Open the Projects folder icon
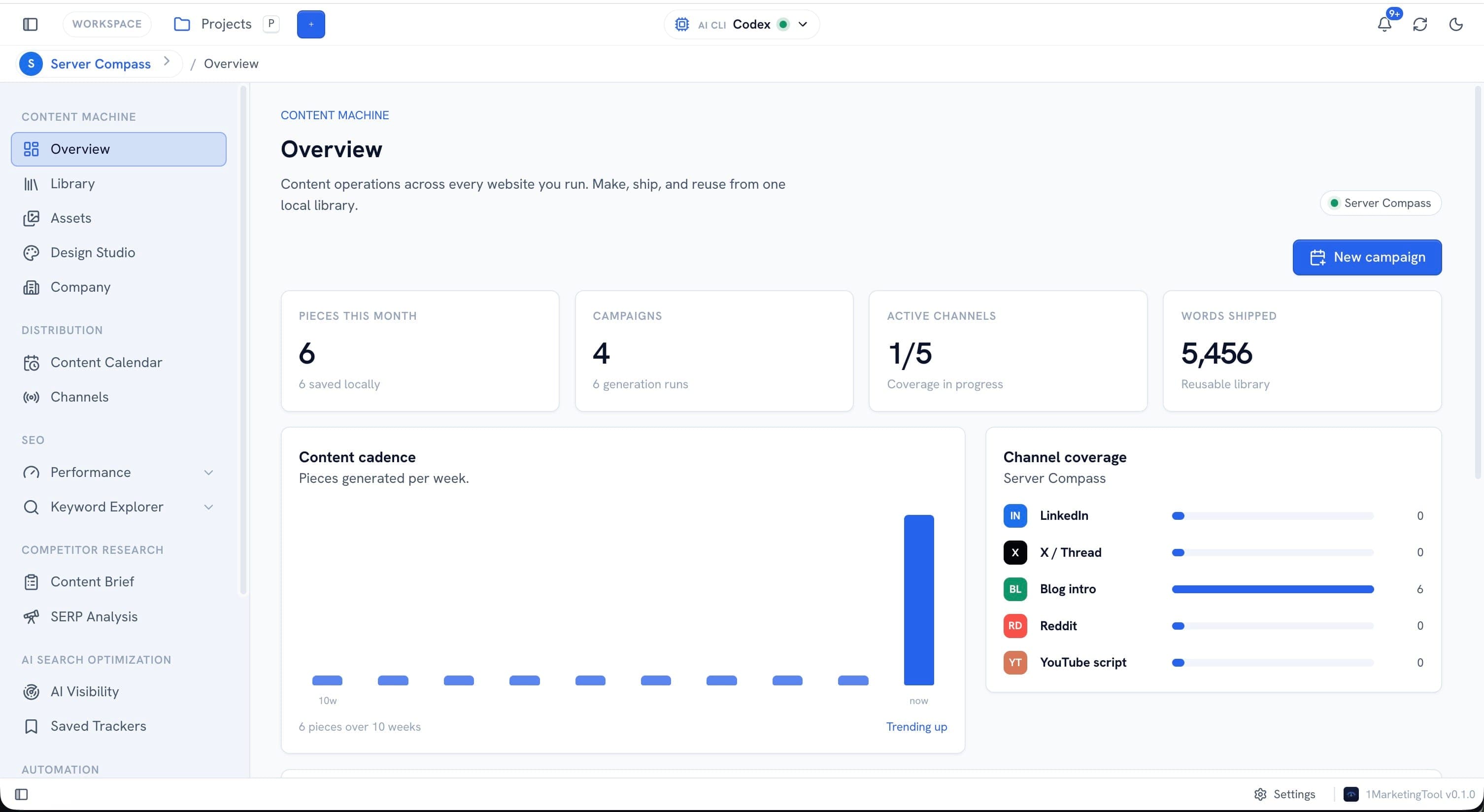This screenshot has height=812, width=1484. pyautogui.click(x=182, y=24)
